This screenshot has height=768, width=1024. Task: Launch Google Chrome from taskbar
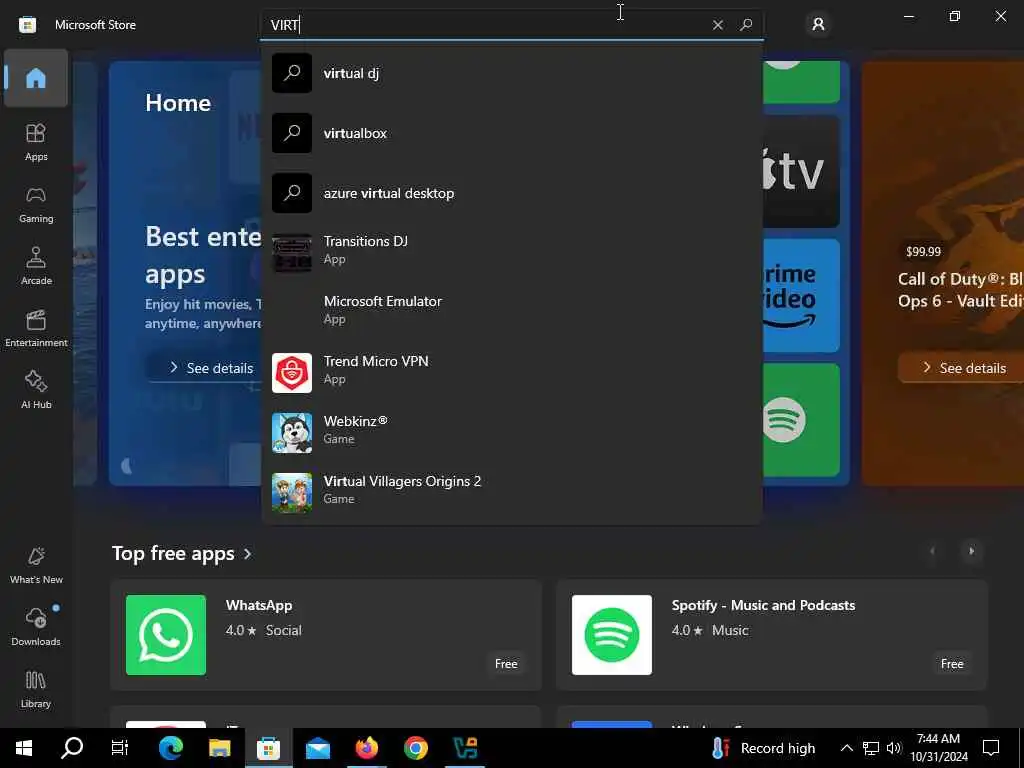[416, 748]
